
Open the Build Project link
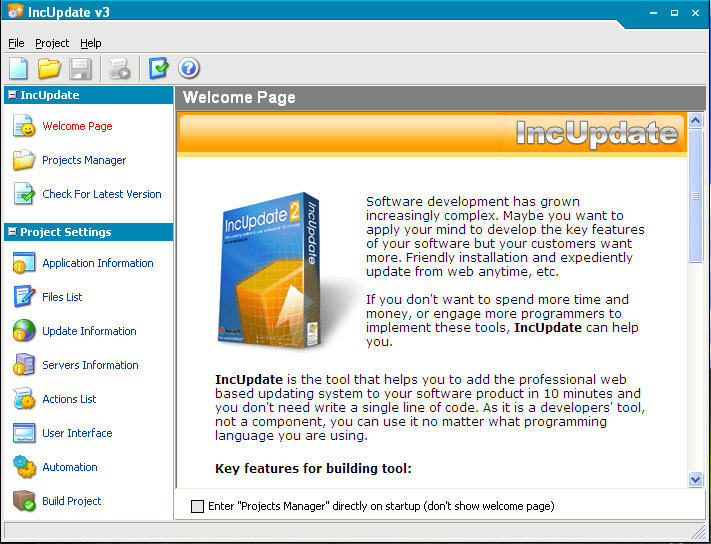72,501
